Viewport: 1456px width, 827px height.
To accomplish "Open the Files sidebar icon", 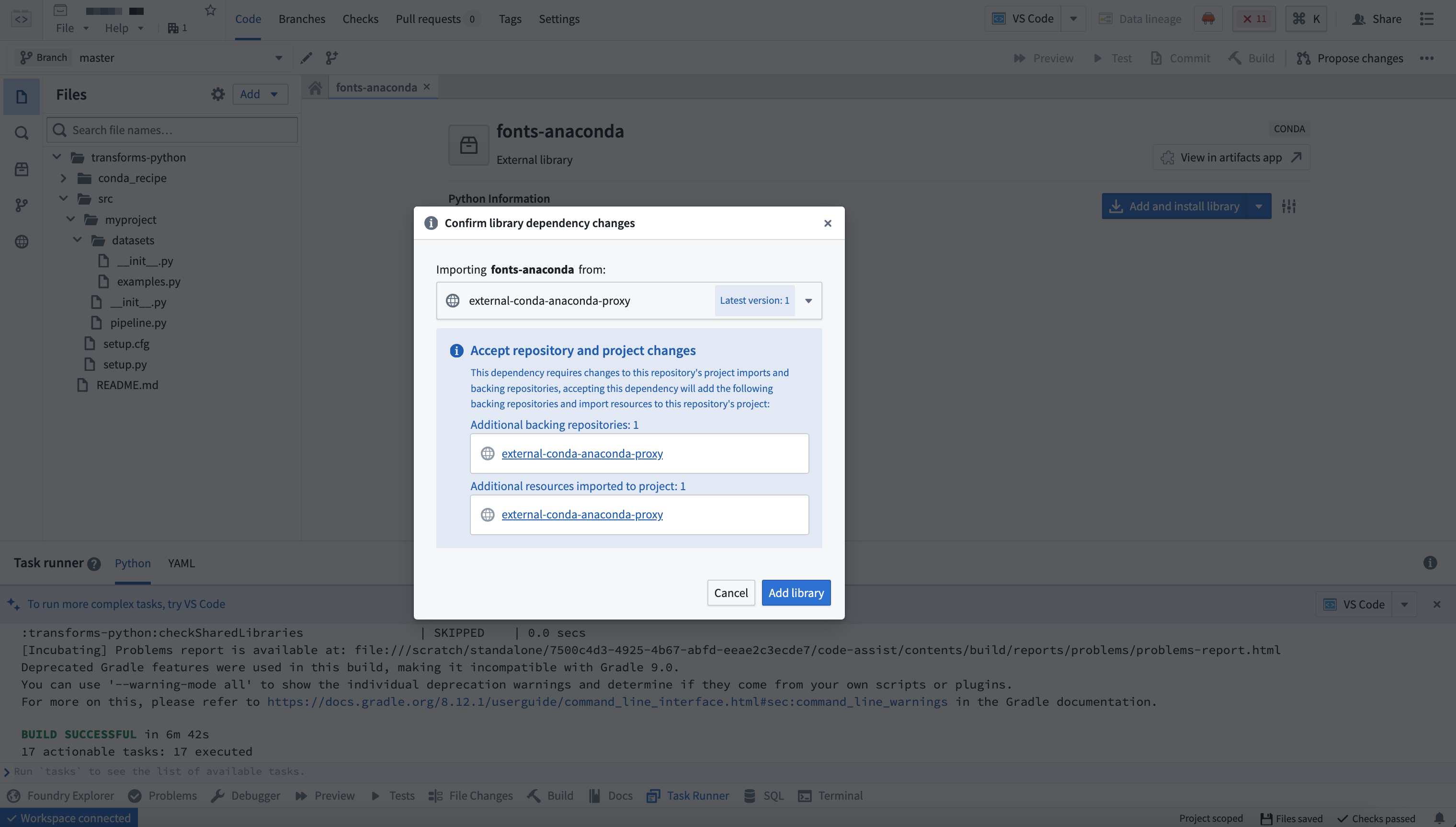I will (x=22, y=97).
